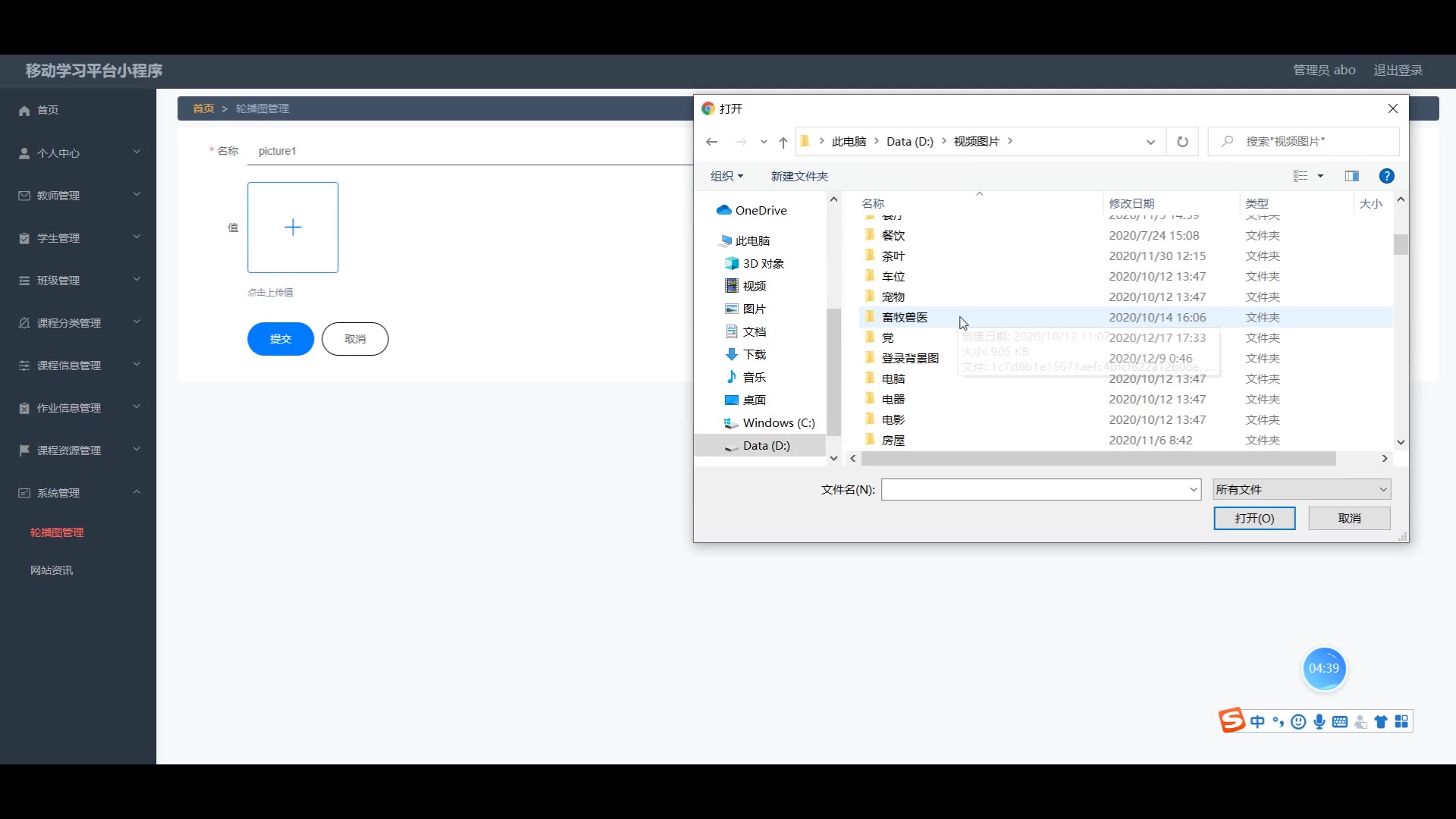This screenshot has height=819, width=1456.
Task: Change the view layout icon
Action: 1301,176
